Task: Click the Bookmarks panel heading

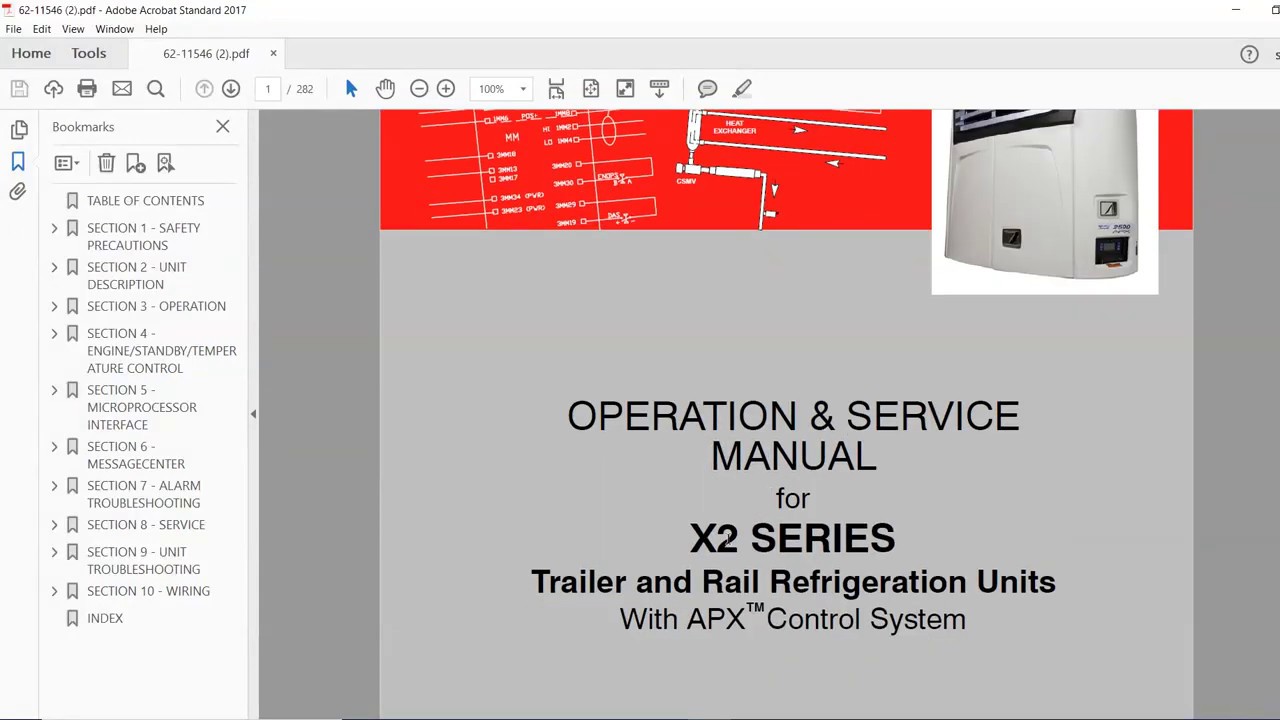Action: click(x=83, y=127)
